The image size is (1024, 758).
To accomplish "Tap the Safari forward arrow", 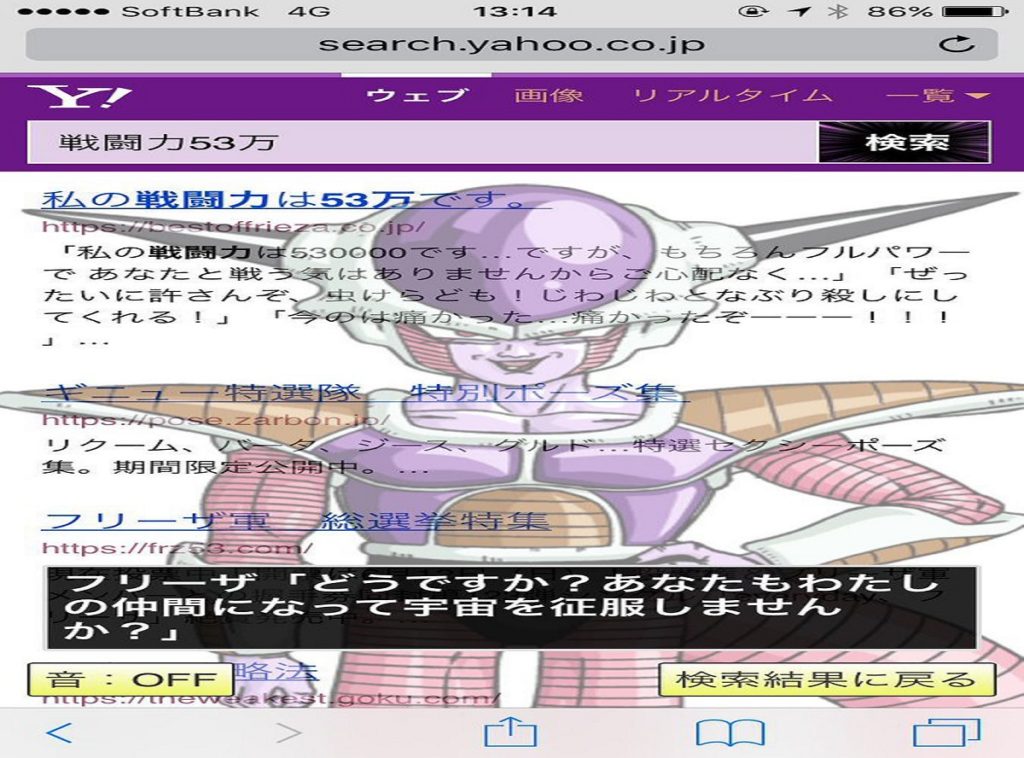I will (288, 733).
